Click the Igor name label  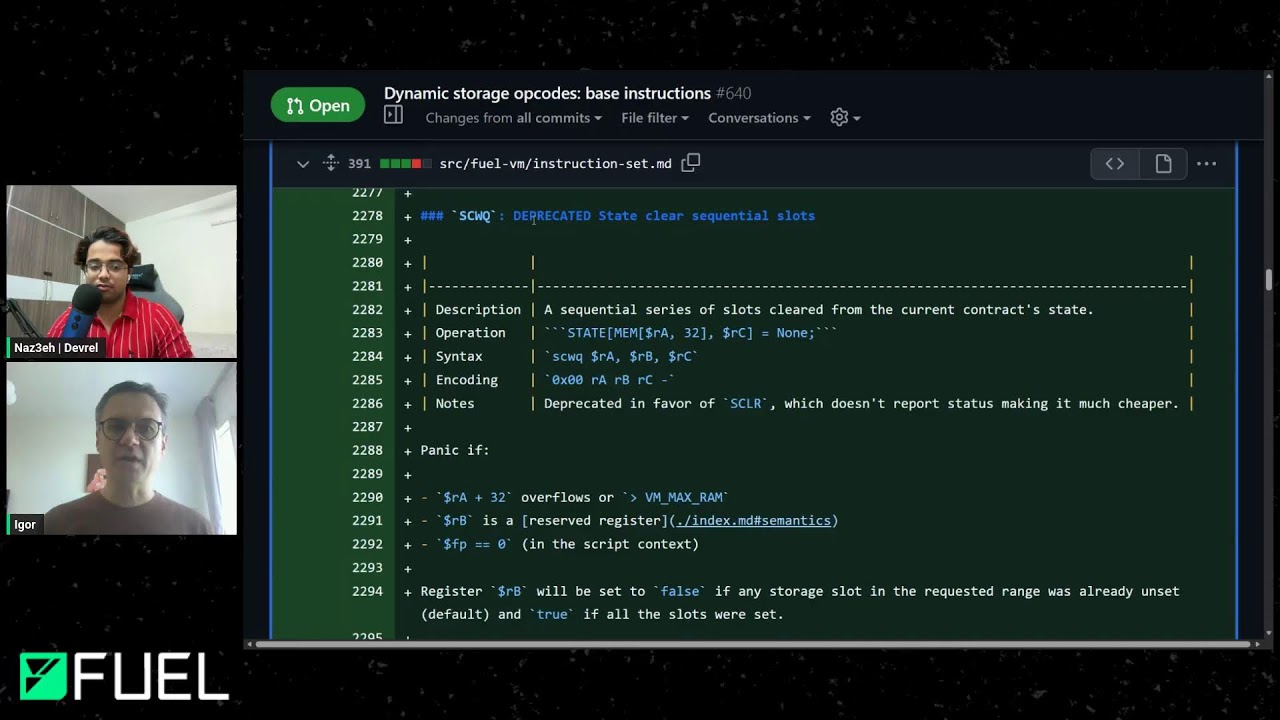click(x=25, y=525)
